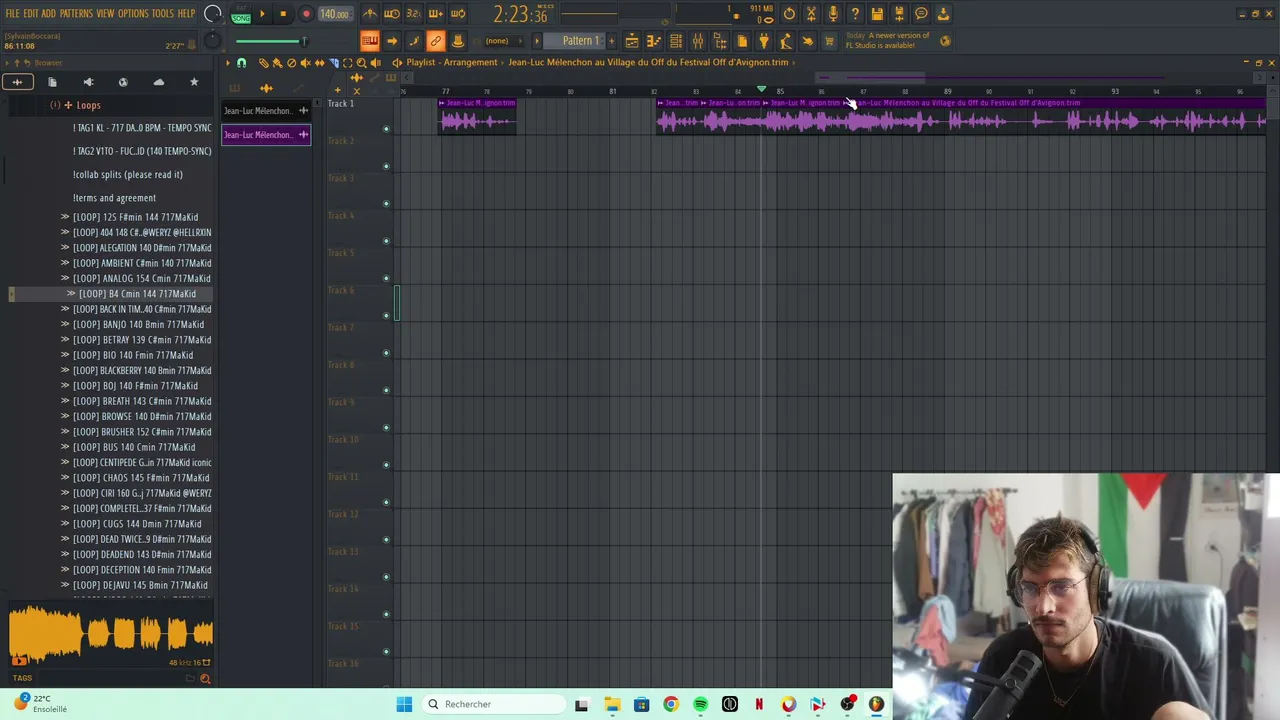Select 'Iterms and agreement' browser item
This screenshot has width=1280, height=720.
(x=114, y=198)
